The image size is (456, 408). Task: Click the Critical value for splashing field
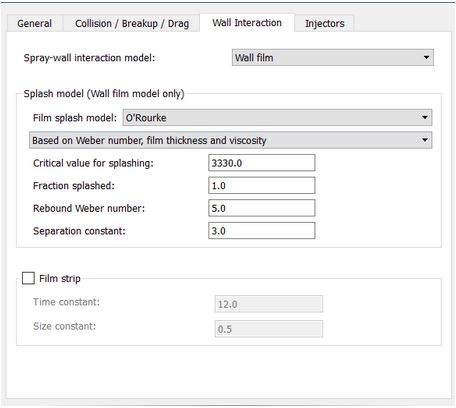(262, 163)
